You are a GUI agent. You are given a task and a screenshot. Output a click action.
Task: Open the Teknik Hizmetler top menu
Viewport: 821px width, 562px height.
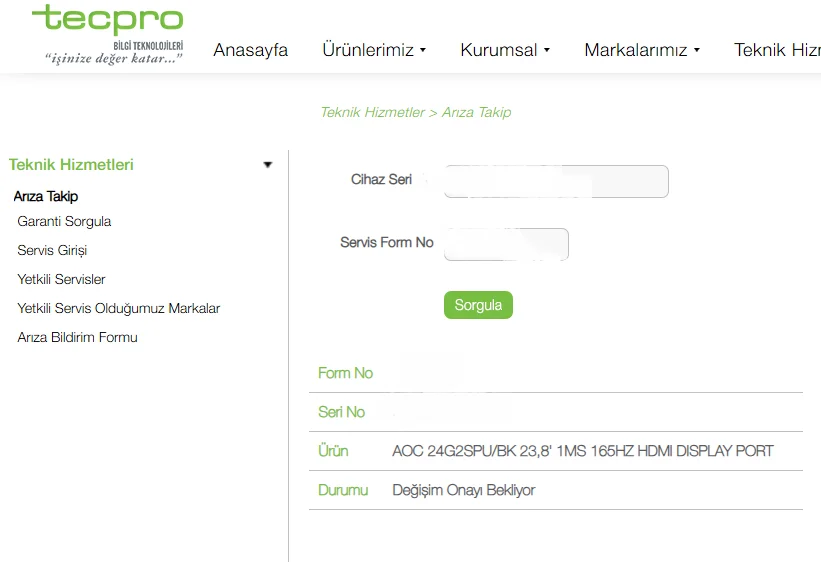(x=777, y=50)
